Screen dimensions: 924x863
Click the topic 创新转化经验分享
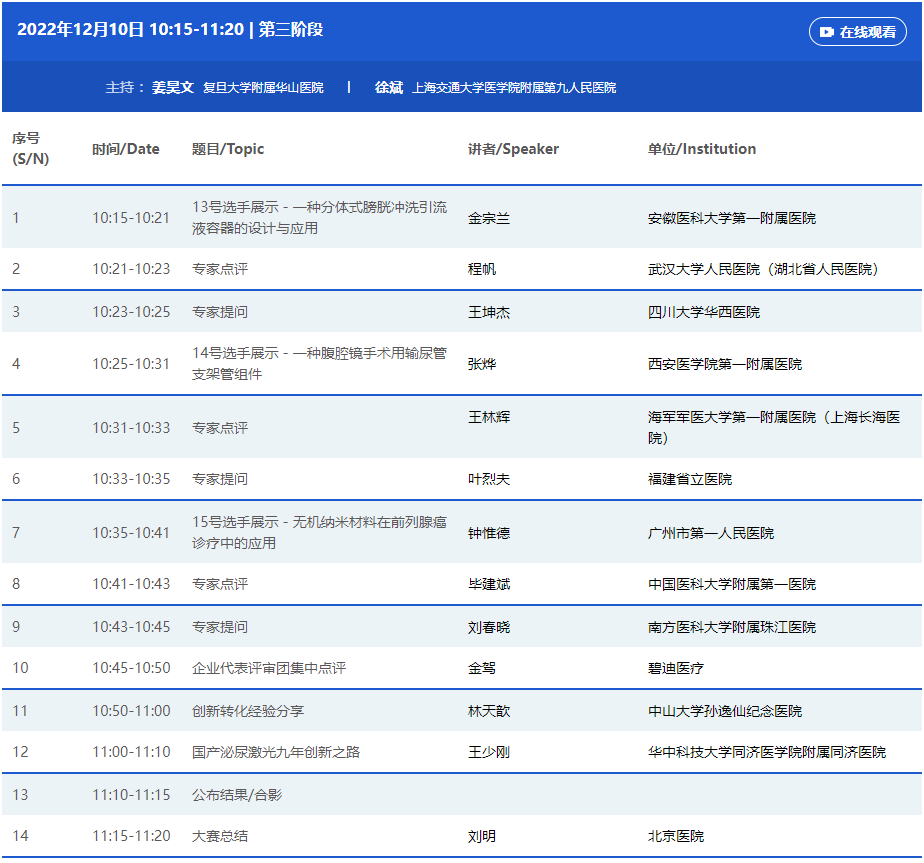coord(248,711)
